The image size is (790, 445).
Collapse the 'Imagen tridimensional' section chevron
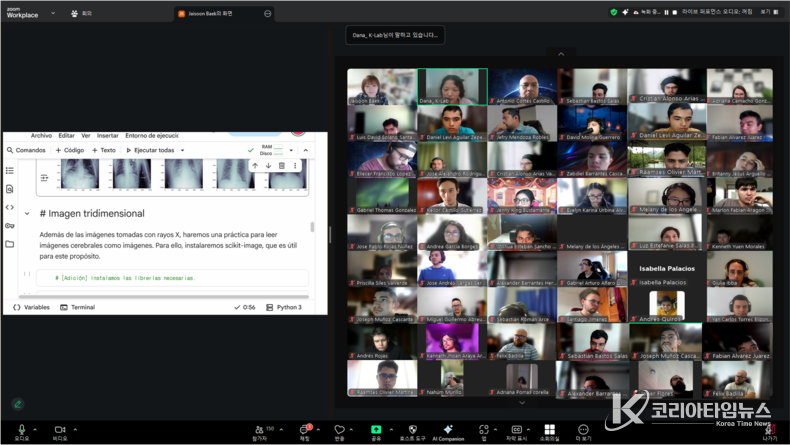[x=27, y=214]
